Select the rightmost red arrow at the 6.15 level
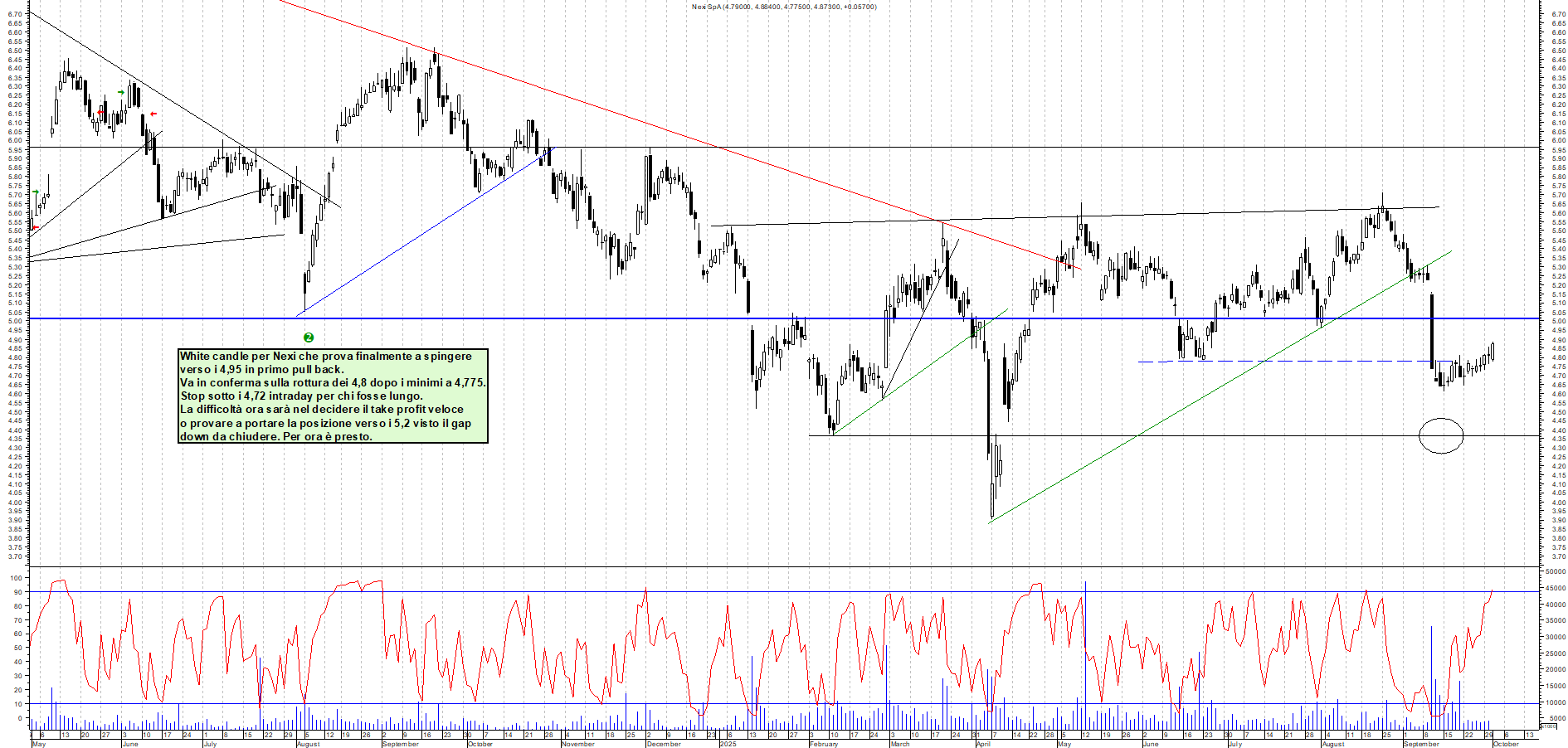Viewport: 1568px width, 748px height. pos(153,114)
